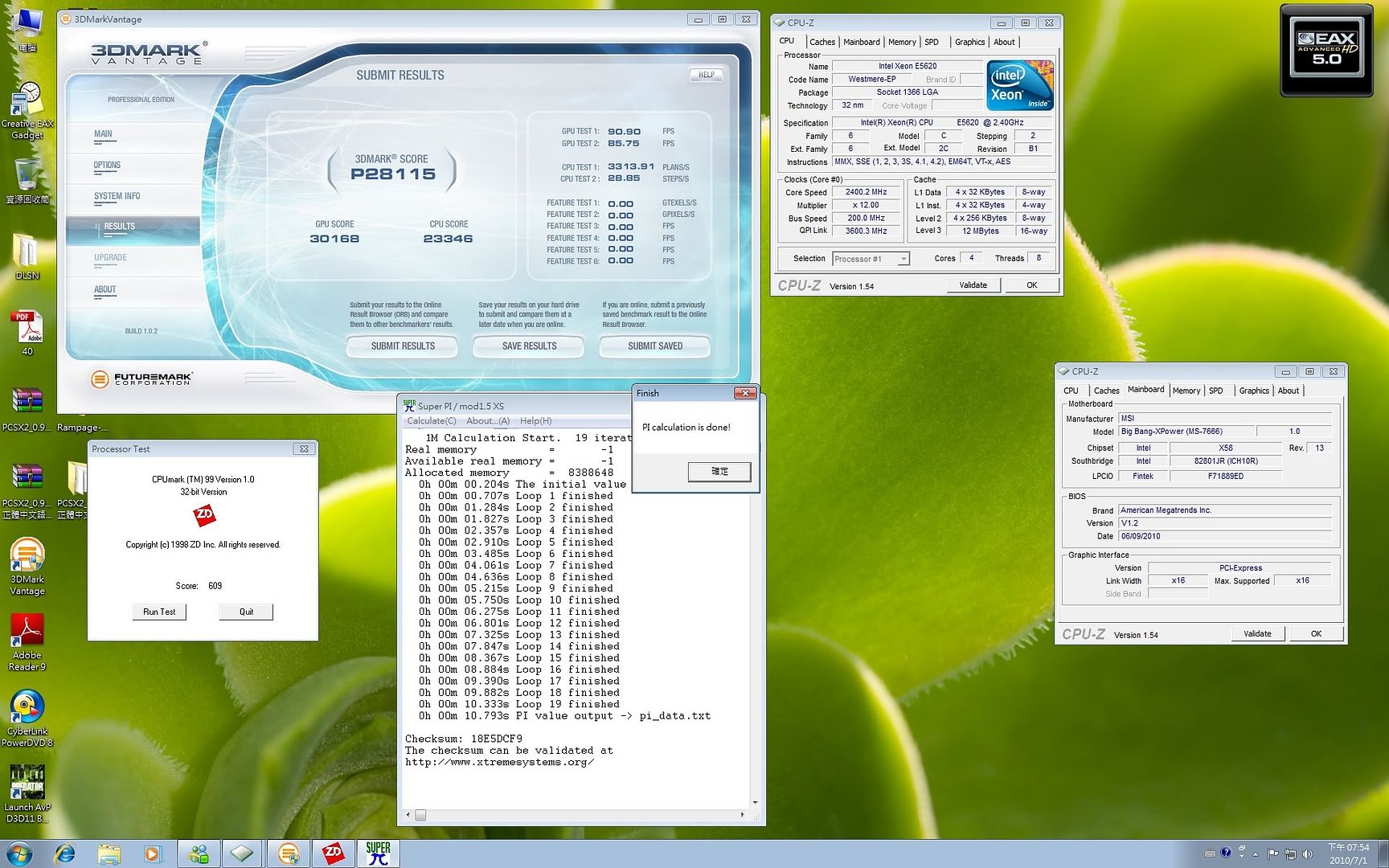The image size is (1389, 868).
Task: Select the Recycle Bin desktop icon
Action: (x=27, y=180)
